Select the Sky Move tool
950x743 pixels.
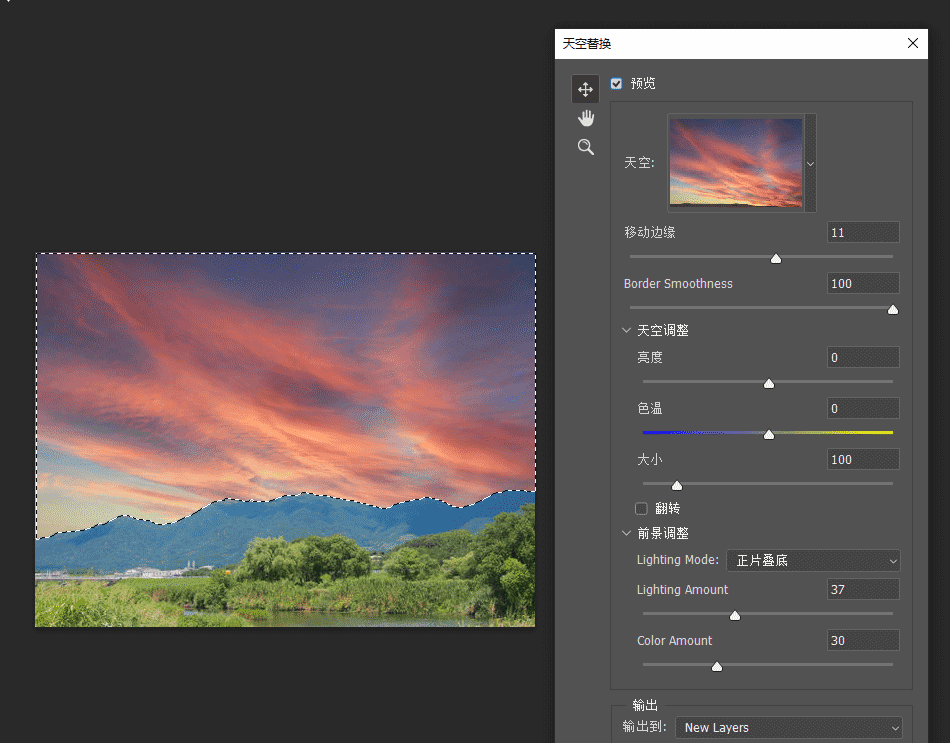coord(586,89)
